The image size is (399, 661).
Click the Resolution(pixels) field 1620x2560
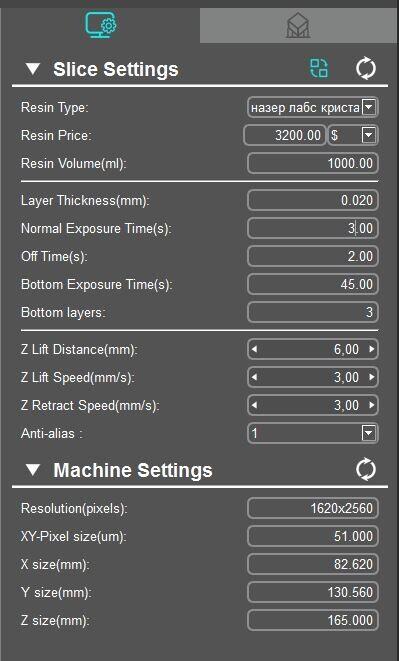tap(313, 508)
